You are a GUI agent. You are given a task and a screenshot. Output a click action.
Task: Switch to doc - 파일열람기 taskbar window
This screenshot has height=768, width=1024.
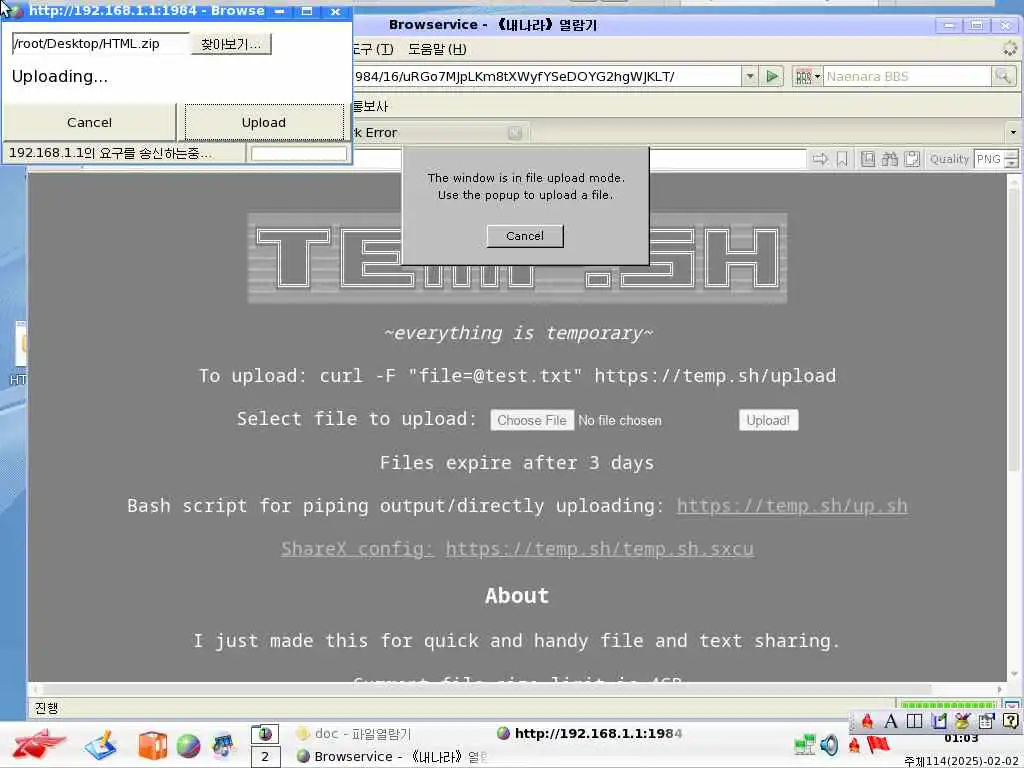[354, 733]
